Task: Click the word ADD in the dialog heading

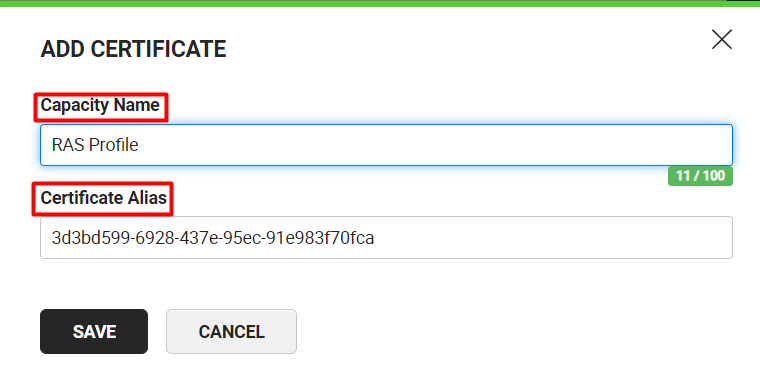Action: click(63, 49)
